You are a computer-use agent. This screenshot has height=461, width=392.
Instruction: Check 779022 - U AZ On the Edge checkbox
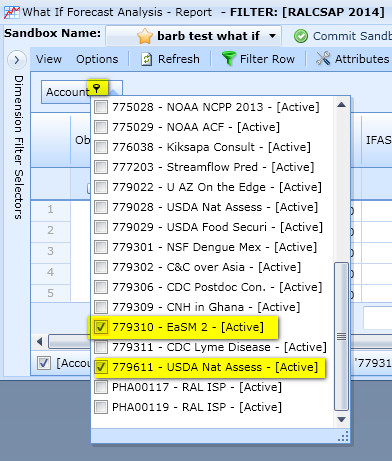tap(101, 187)
